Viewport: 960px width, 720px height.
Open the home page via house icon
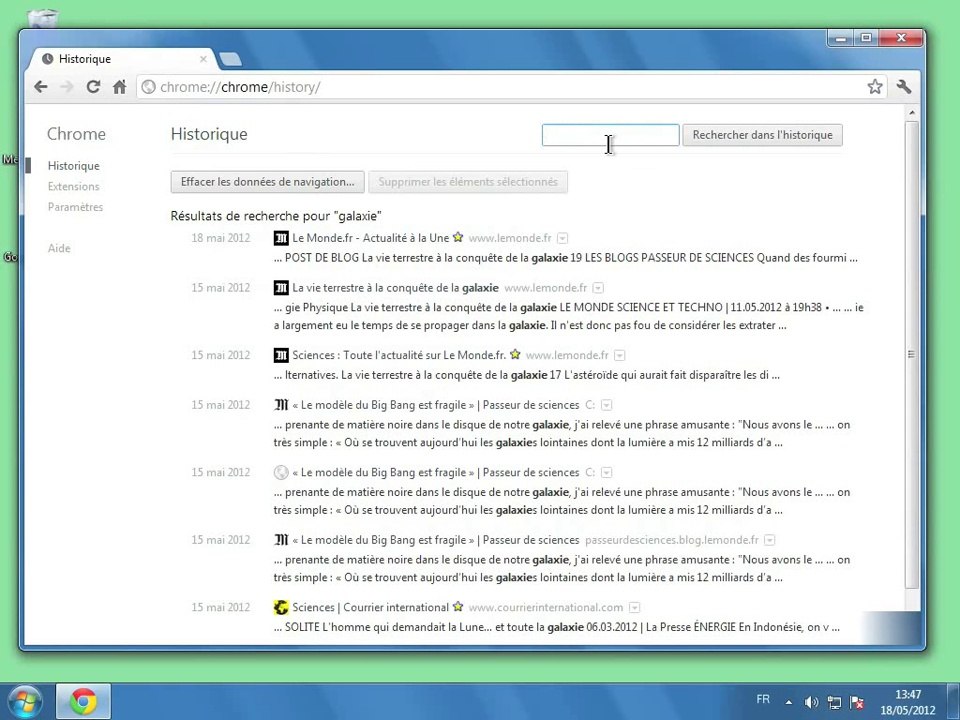120,87
